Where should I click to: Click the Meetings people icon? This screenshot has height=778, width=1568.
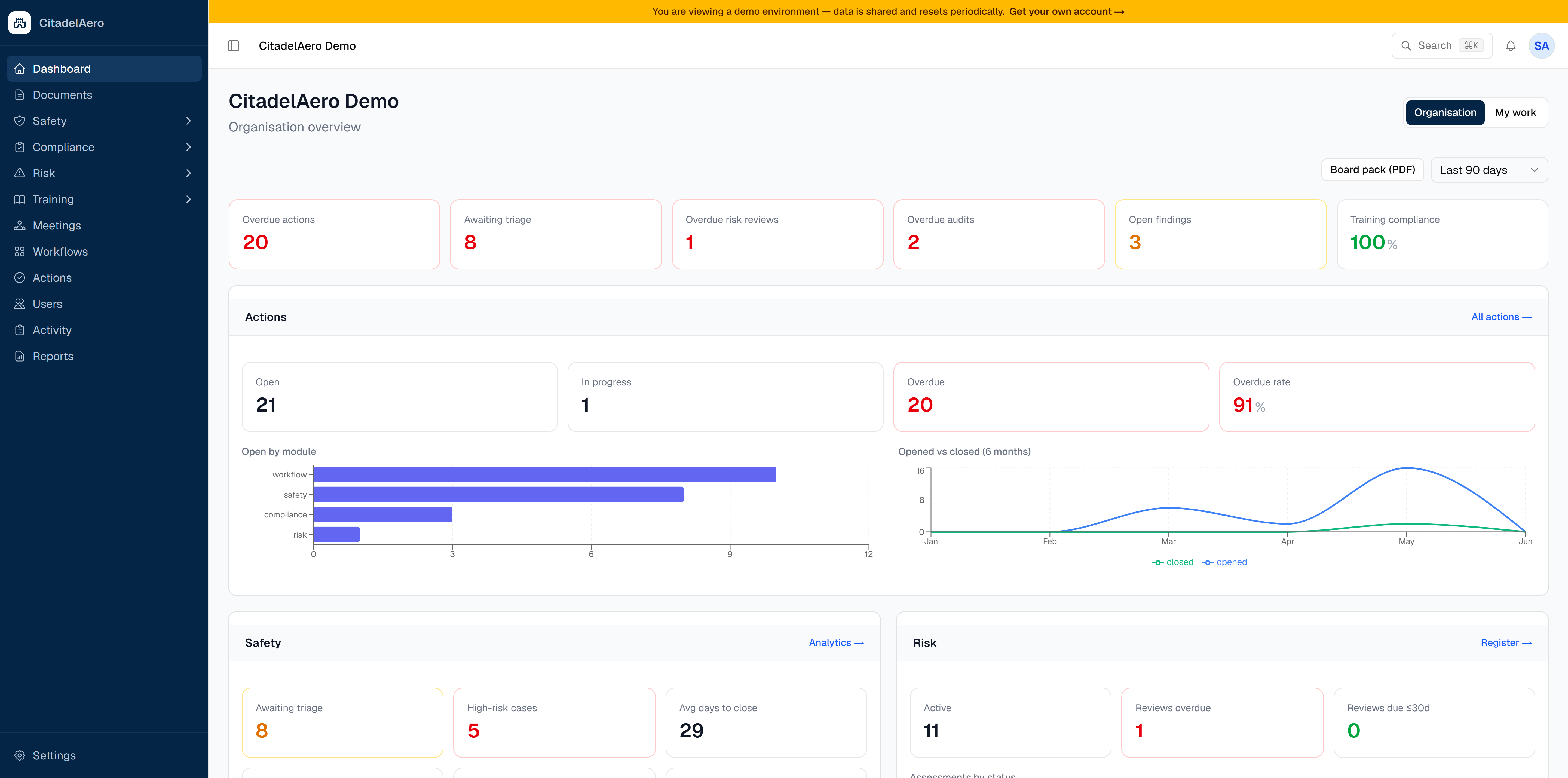tap(20, 226)
